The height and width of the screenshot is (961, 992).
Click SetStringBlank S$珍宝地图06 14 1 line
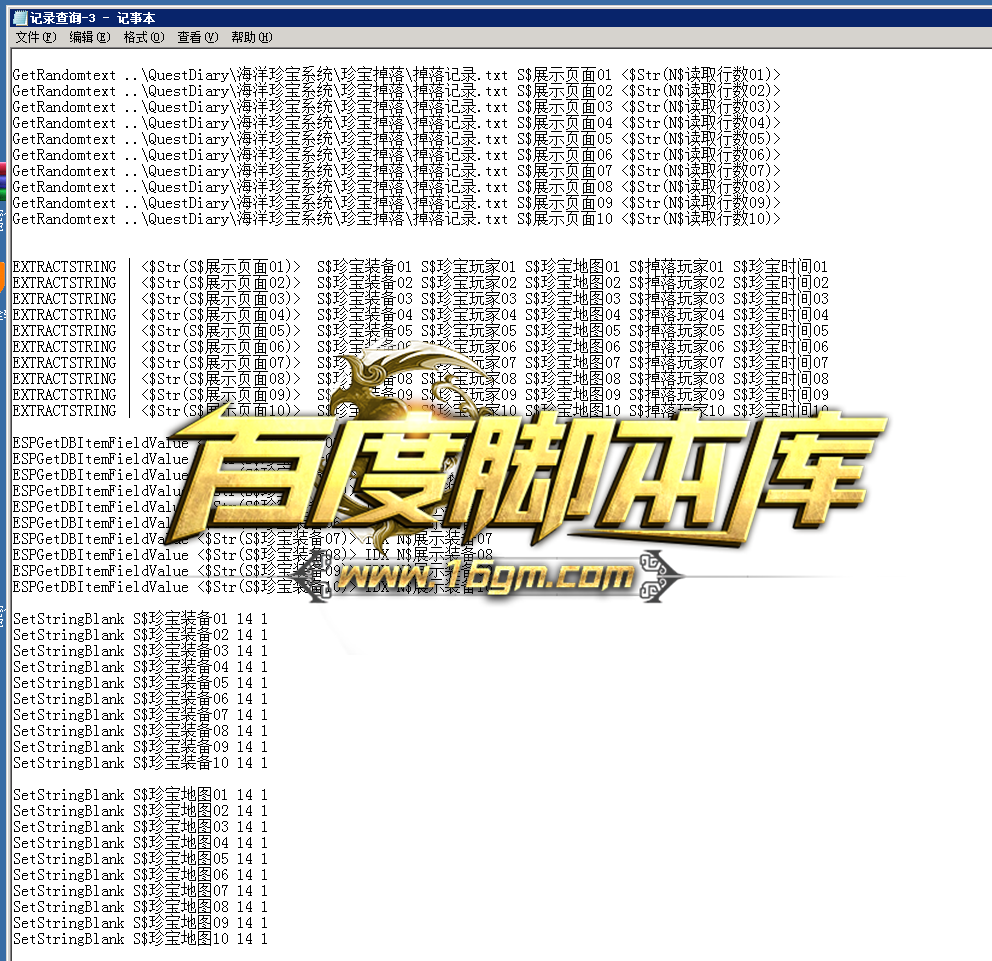click(x=140, y=875)
